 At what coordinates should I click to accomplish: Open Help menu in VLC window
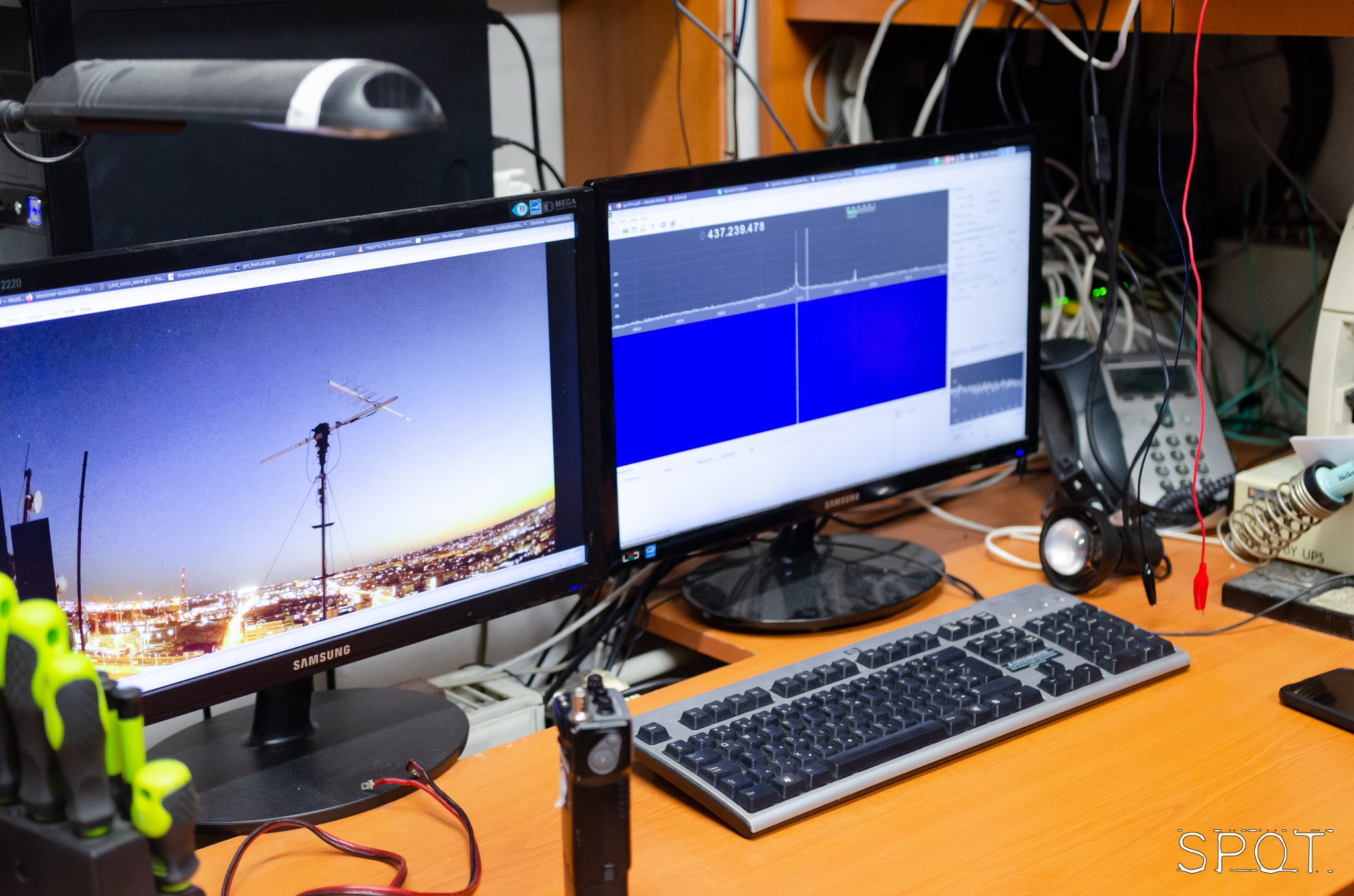86,309
